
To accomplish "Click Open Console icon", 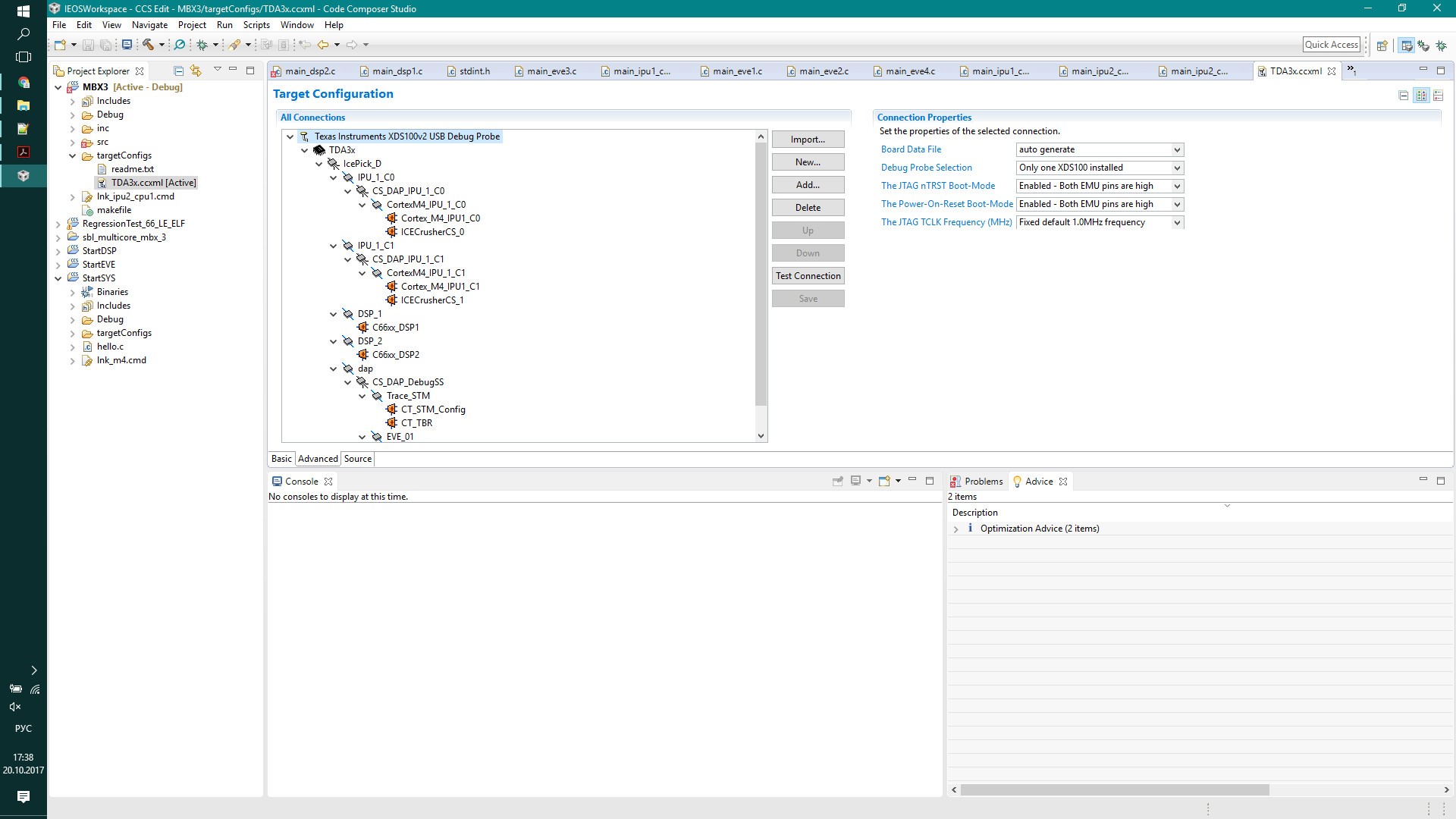I will [x=884, y=481].
